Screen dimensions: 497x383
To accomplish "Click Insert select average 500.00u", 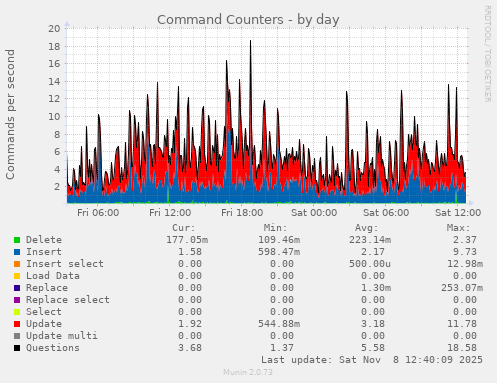I will click(x=370, y=264).
